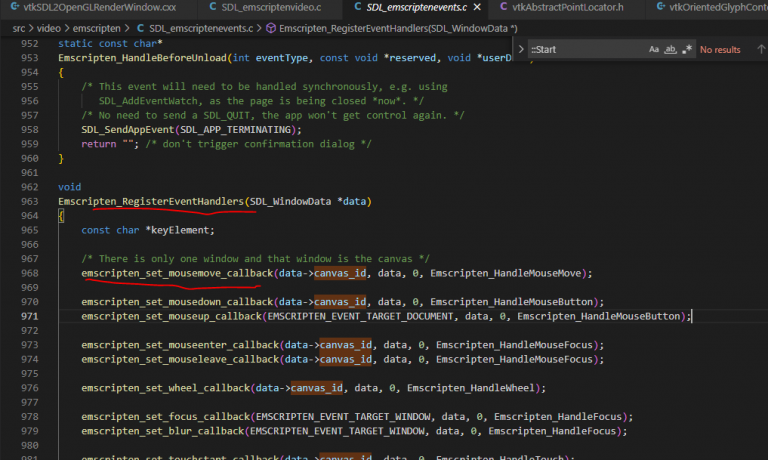Click the C icon in the breadcrumb

tap(140, 28)
